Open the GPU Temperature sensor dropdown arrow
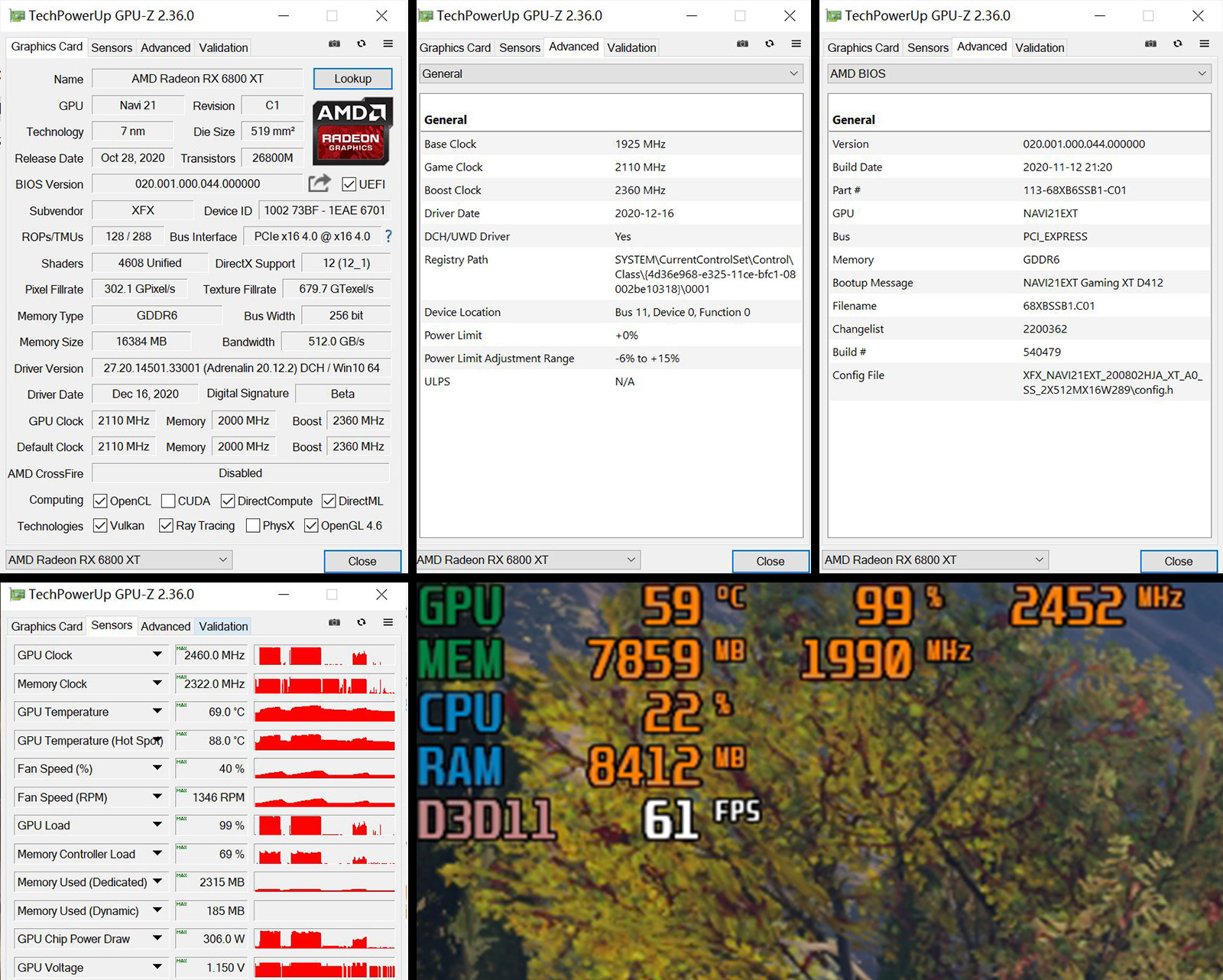This screenshot has width=1223, height=980. click(x=157, y=712)
